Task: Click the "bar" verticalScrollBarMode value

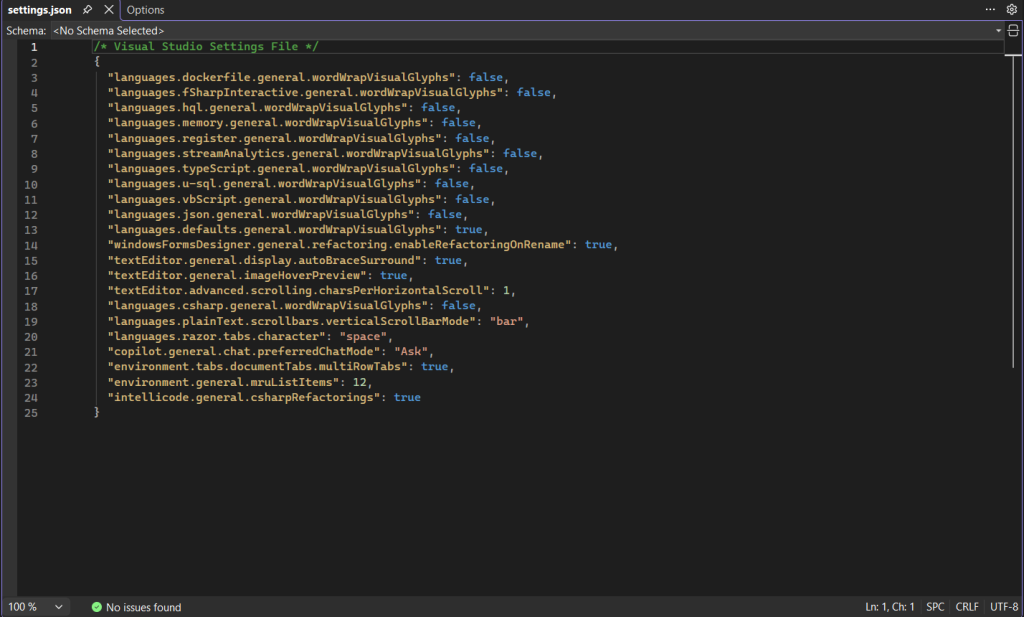Action: pos(506,321)
